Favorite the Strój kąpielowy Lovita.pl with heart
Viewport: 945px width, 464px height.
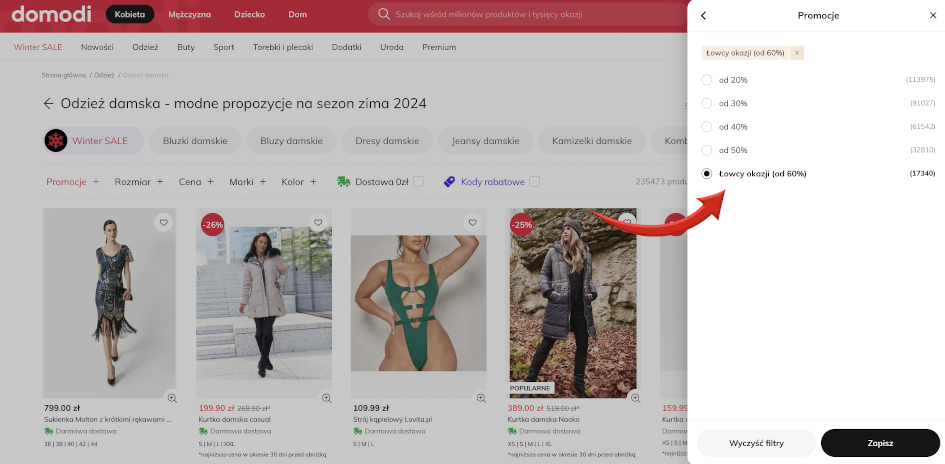[472, 222]
